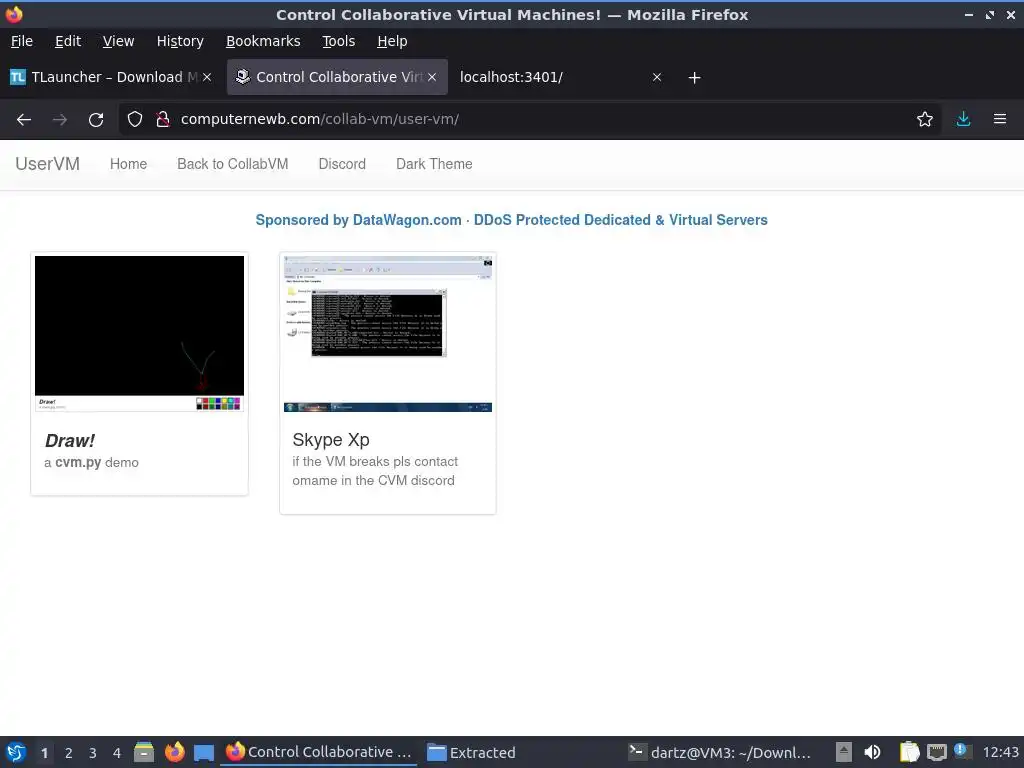Viewport: 1024px width, 768px height.
Task: Open the dartz@VM3 terminal taskbar window
Action: point(720,752)
